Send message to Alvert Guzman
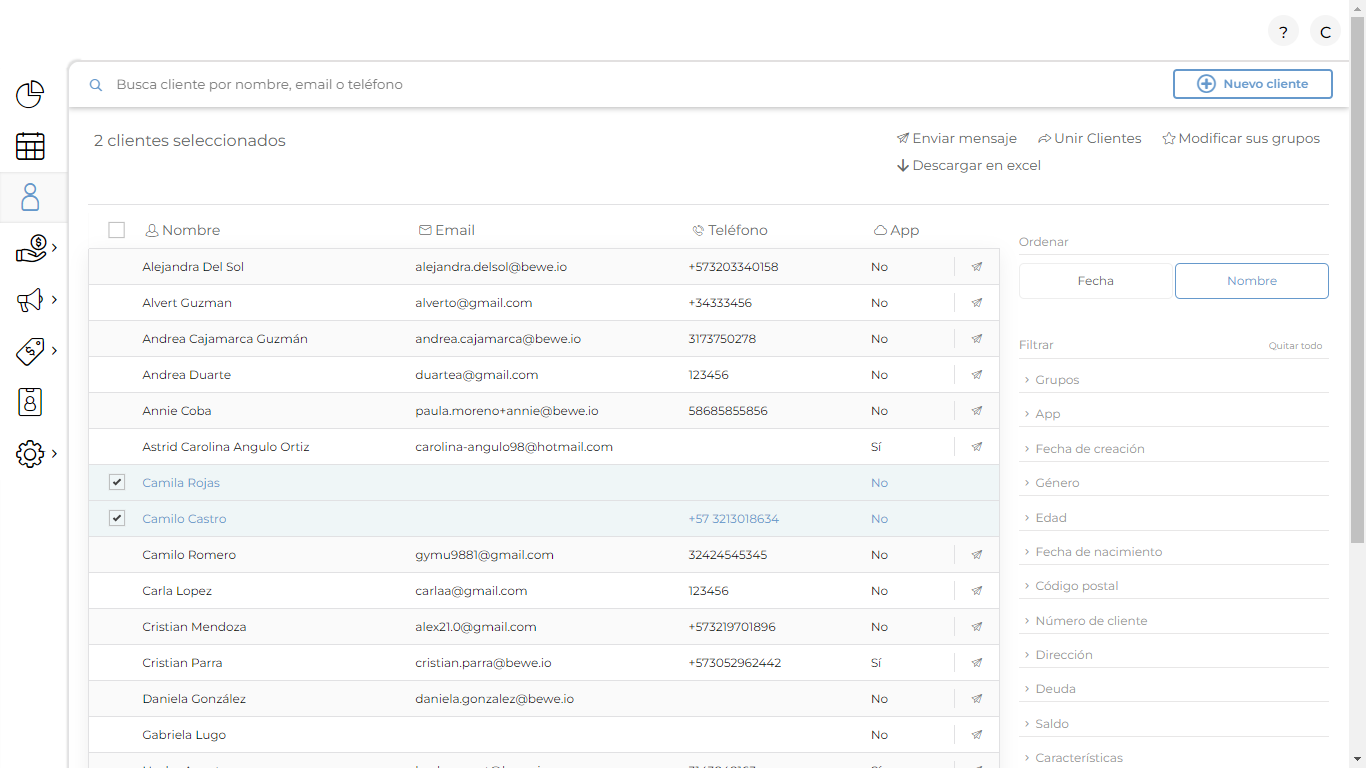1366x768 pixels. (977, 303)
